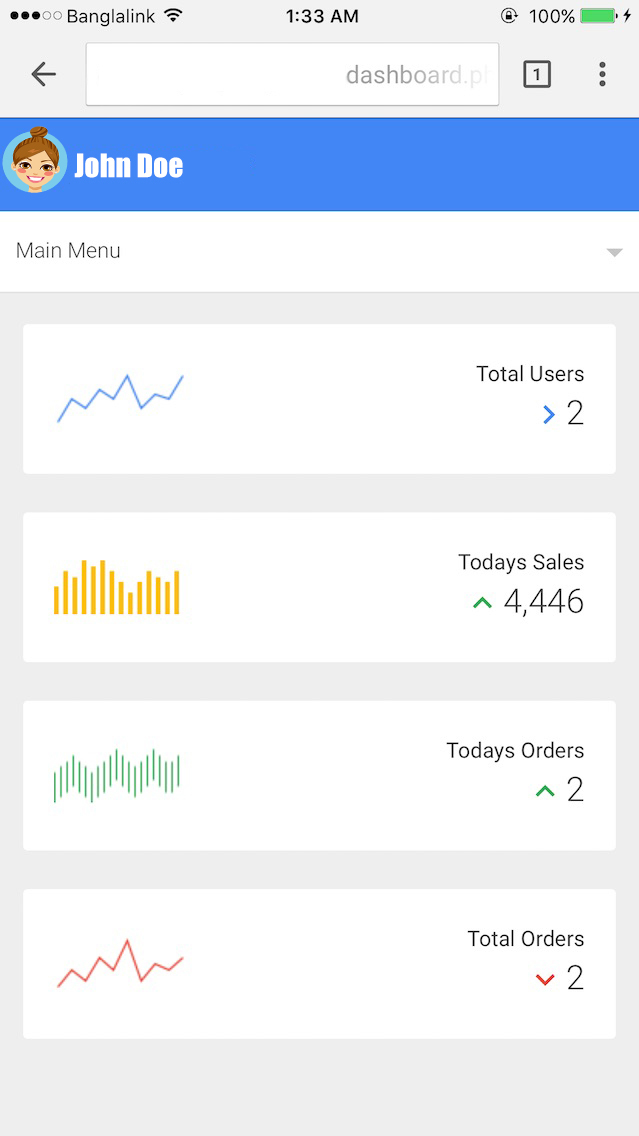Click the John Doe avatar picture
639x1136 pixels.
click(35, 160)
